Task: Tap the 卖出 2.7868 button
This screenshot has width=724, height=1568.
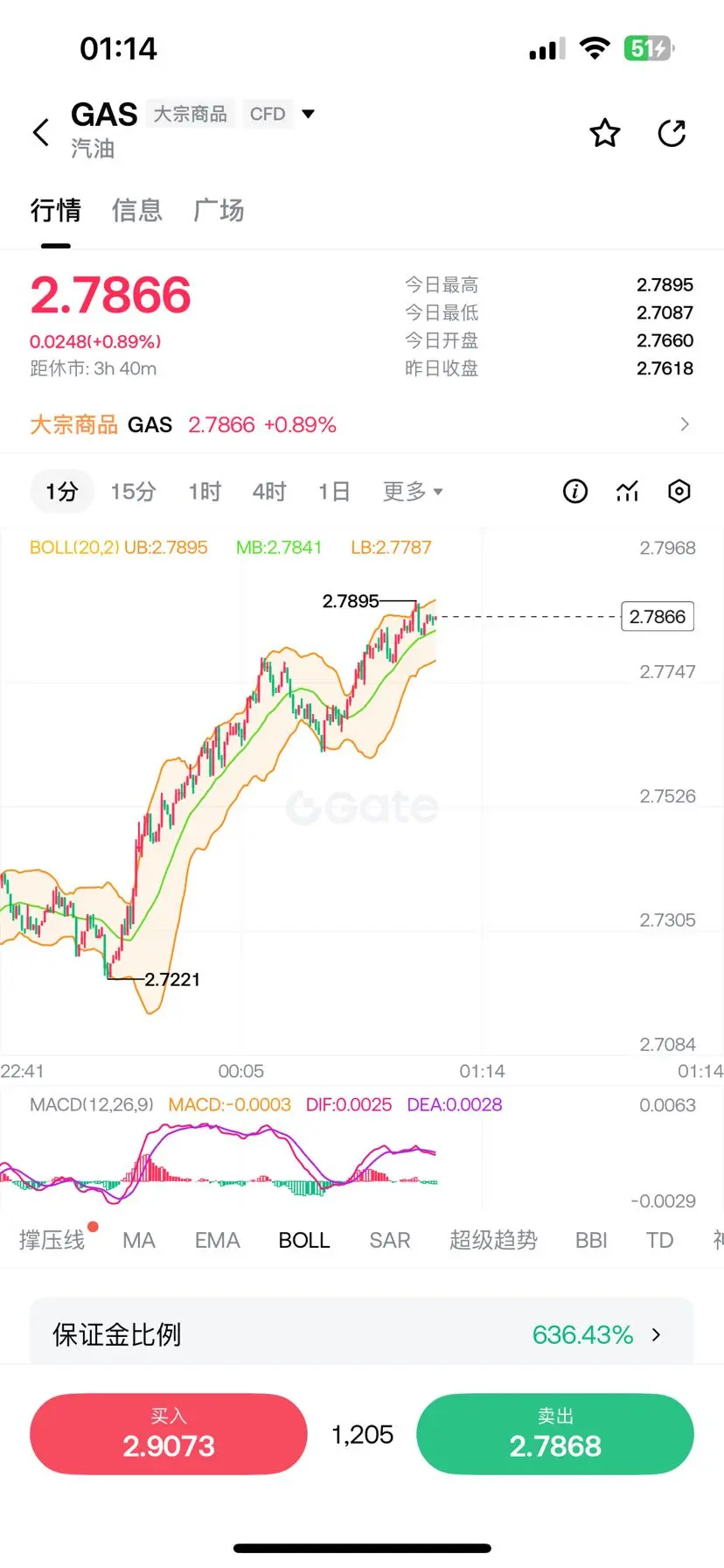Action: click(555, 1434)
